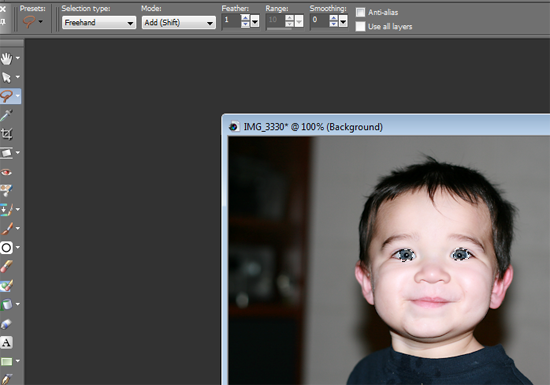Open the Mode Add (Shift) dropdown
This screenshot has width=550, height=385.
coord(179,23)
